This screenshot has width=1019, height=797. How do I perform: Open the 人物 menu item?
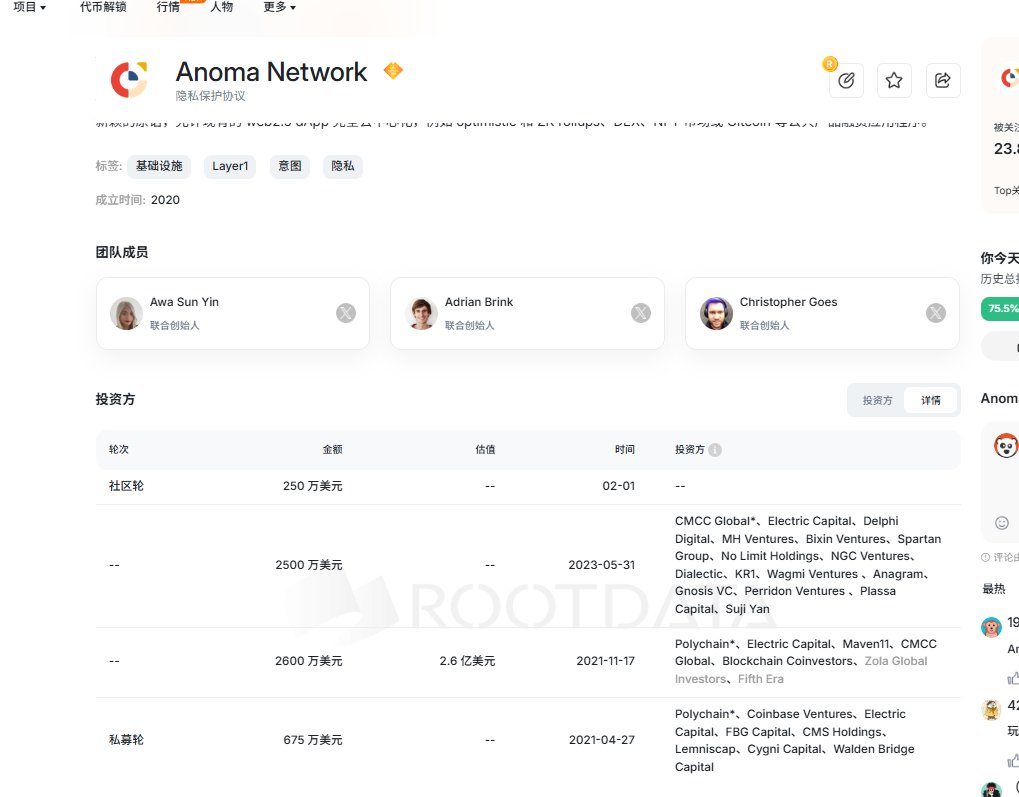(222, 7)
